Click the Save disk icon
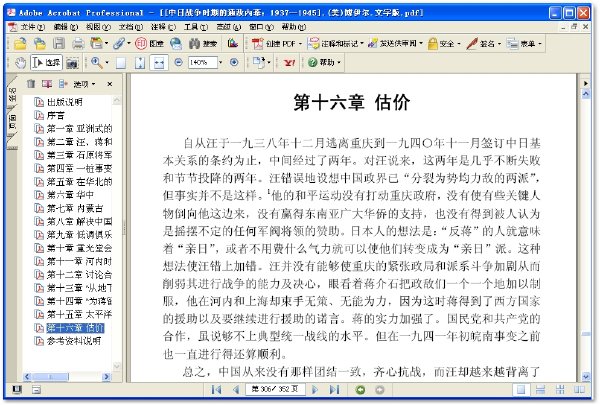Viewport: 600px width, 406px height. pyautogui.click(x=59, y=44)
